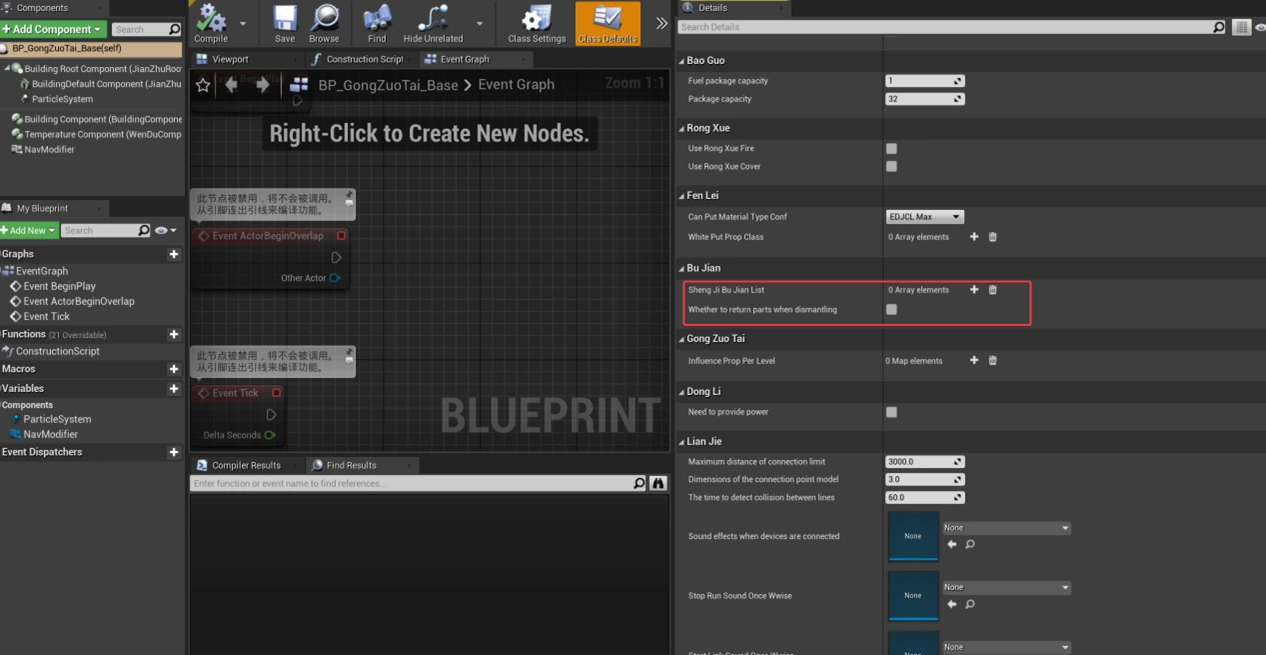Select ParticleSystem in Components tree
Screen dimensions: 1266x655
pos(62,99)
